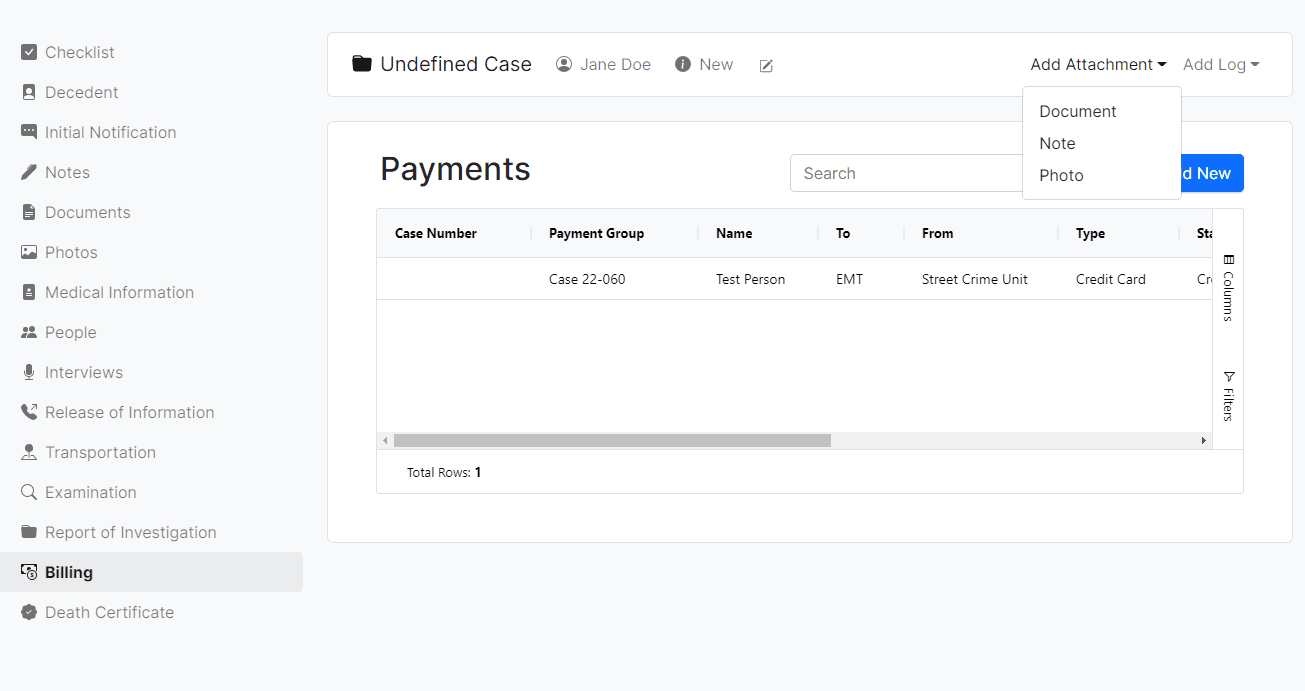Open the Interviews microphone icon
The image size is (1305, 691).
coord(28,372)
